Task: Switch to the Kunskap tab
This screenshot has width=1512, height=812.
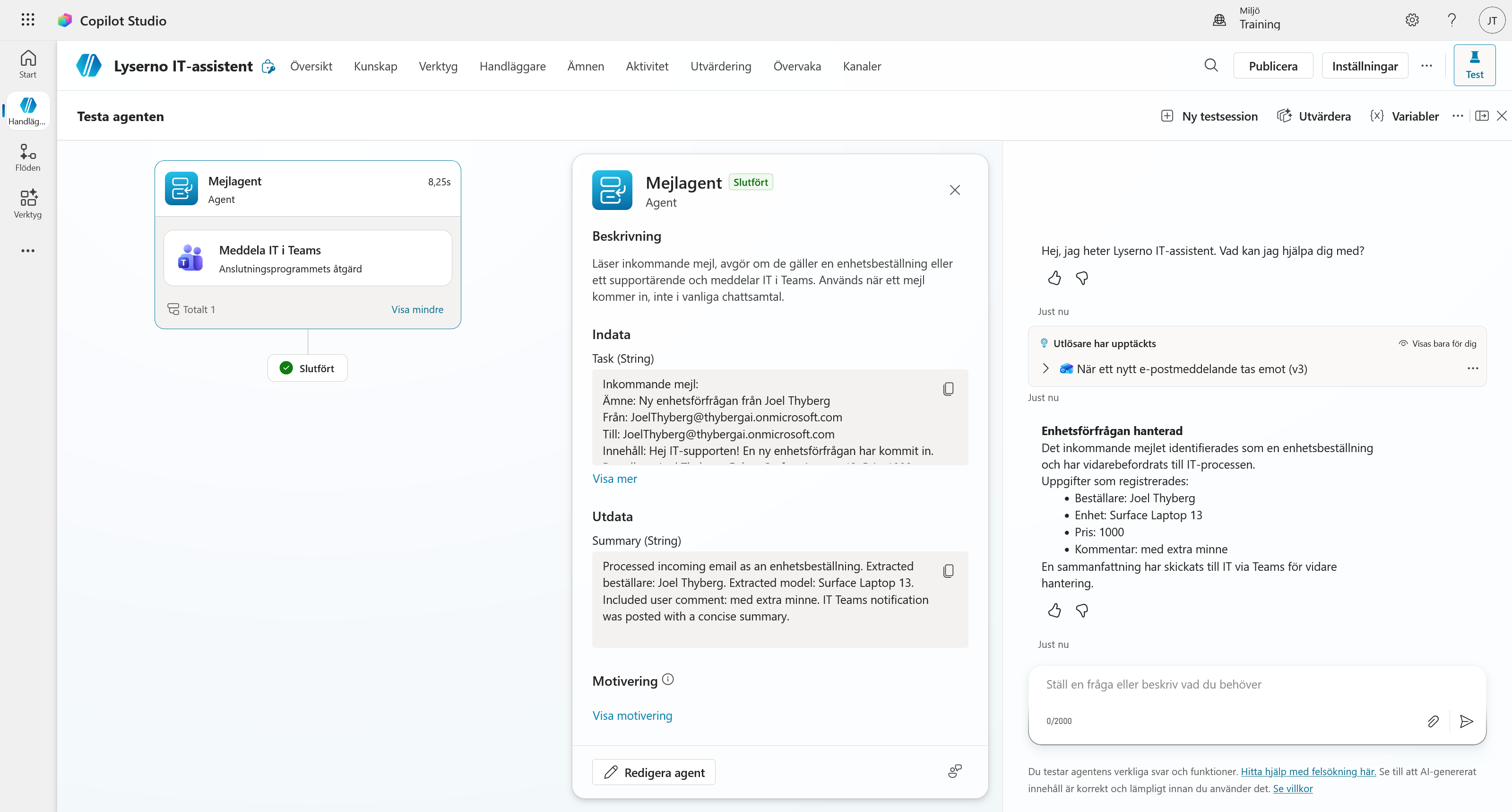Action: (375, 66)
